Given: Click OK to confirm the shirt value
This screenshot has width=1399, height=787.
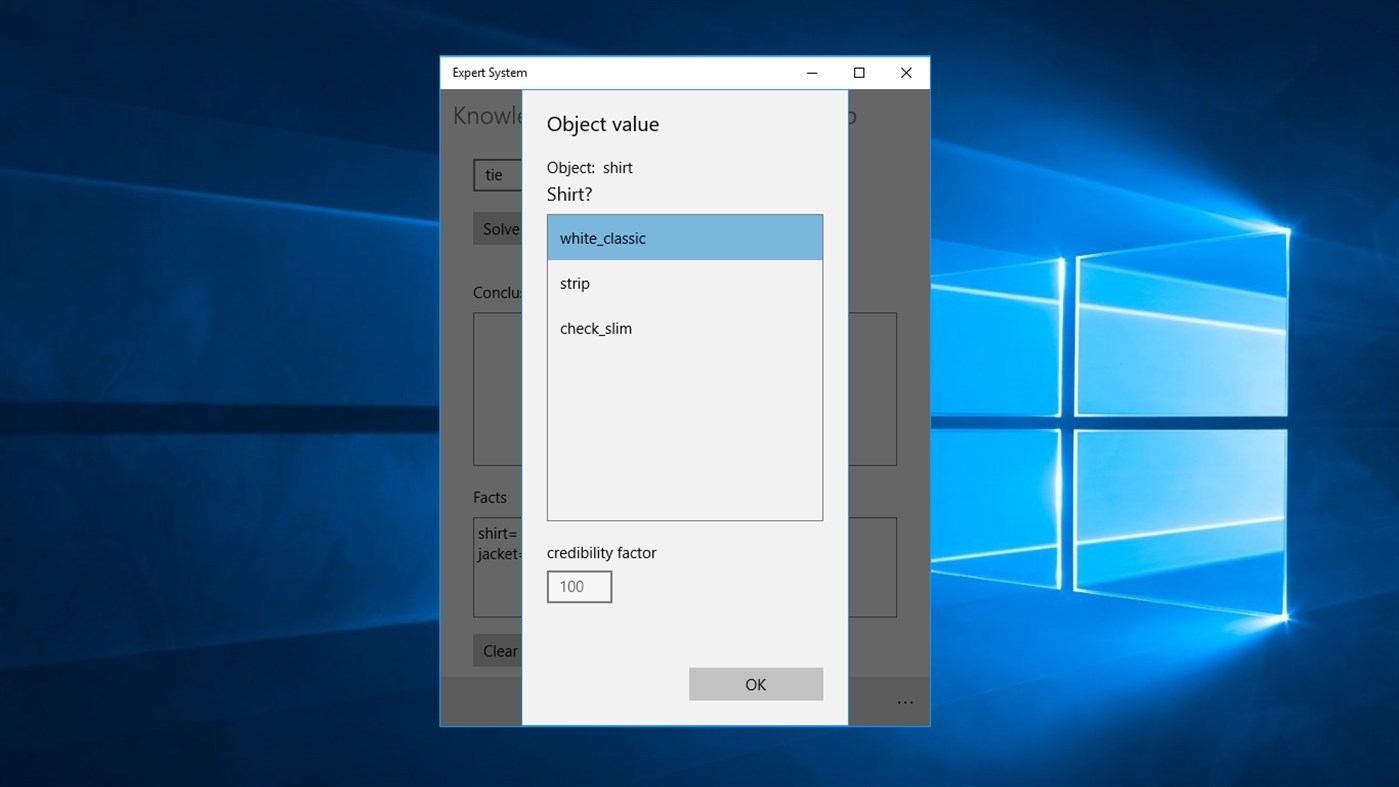Looking at the screenshot, I should click(x=755, y=684).
